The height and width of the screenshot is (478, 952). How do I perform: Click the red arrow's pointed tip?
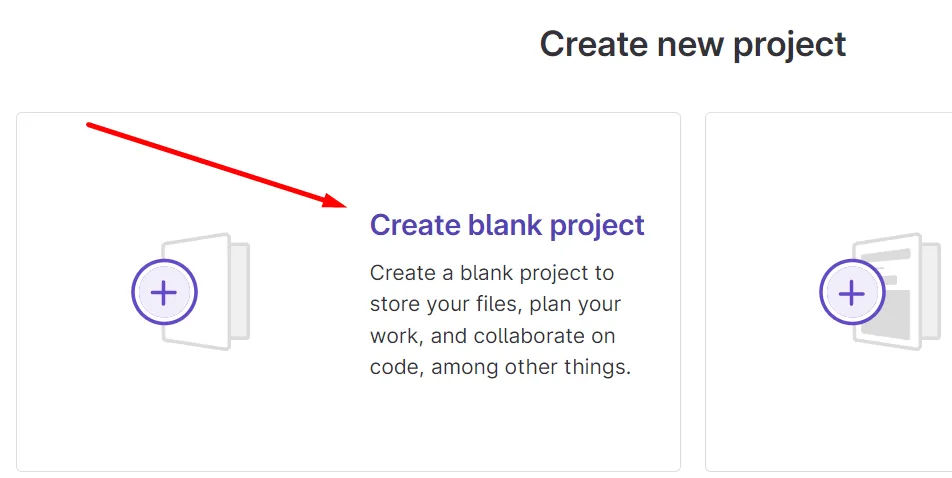coord(344,205)
